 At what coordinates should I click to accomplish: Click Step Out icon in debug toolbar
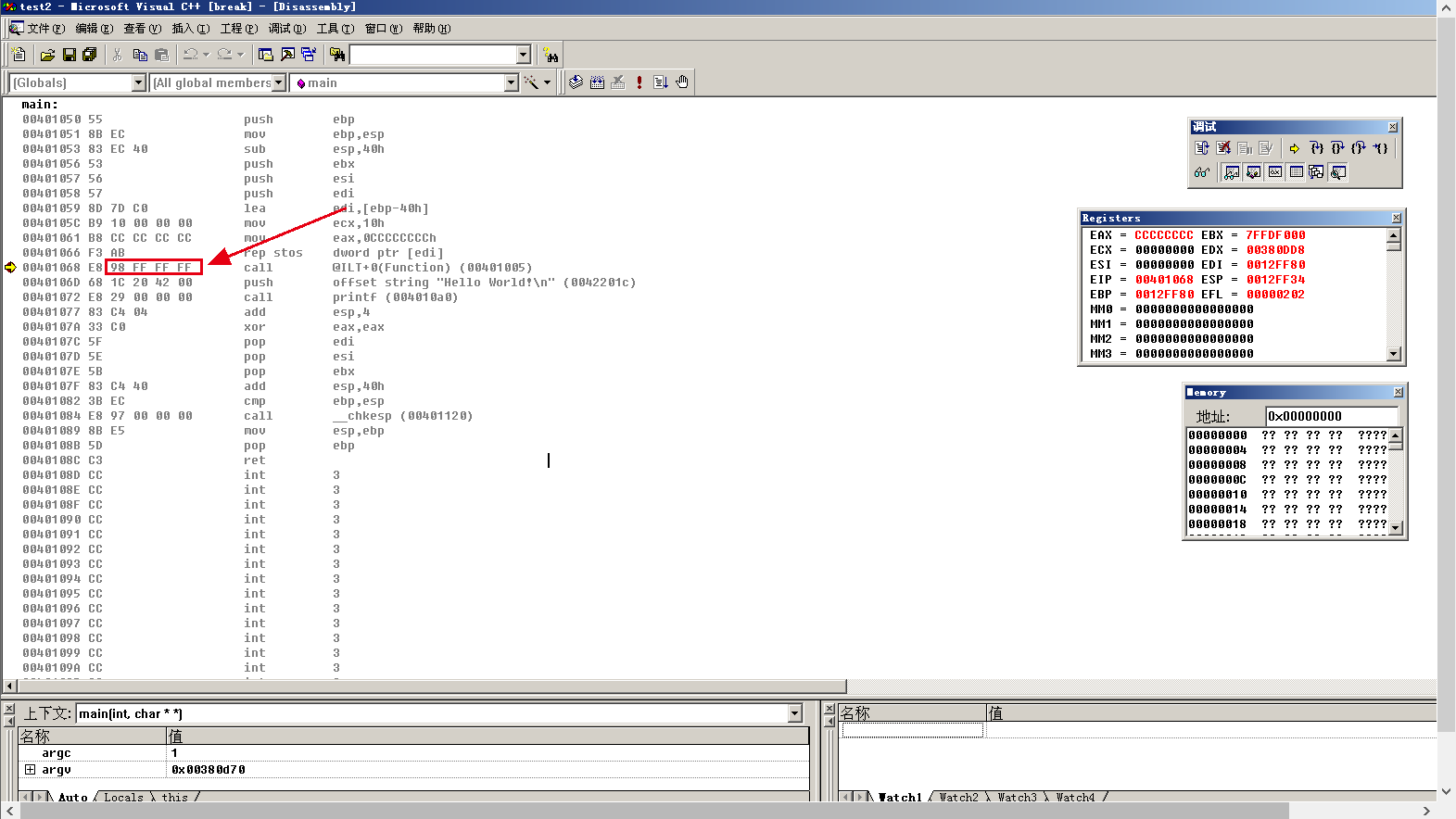[x=1359, y=148]
